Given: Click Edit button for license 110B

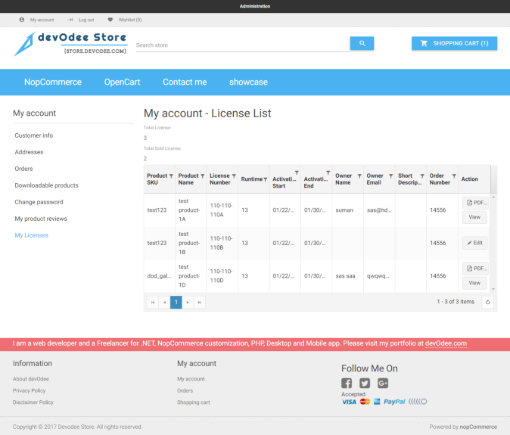Looking at the screenshot, I should click(x=475, y=243).
